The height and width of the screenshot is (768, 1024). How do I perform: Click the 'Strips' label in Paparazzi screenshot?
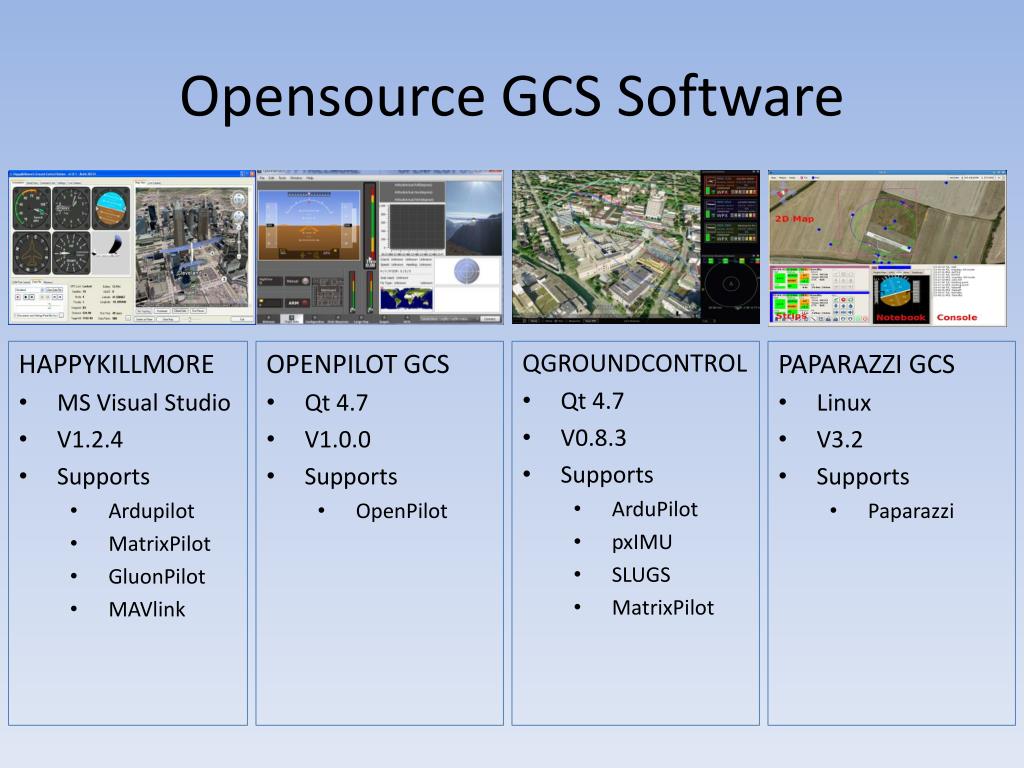click(791, 316)
